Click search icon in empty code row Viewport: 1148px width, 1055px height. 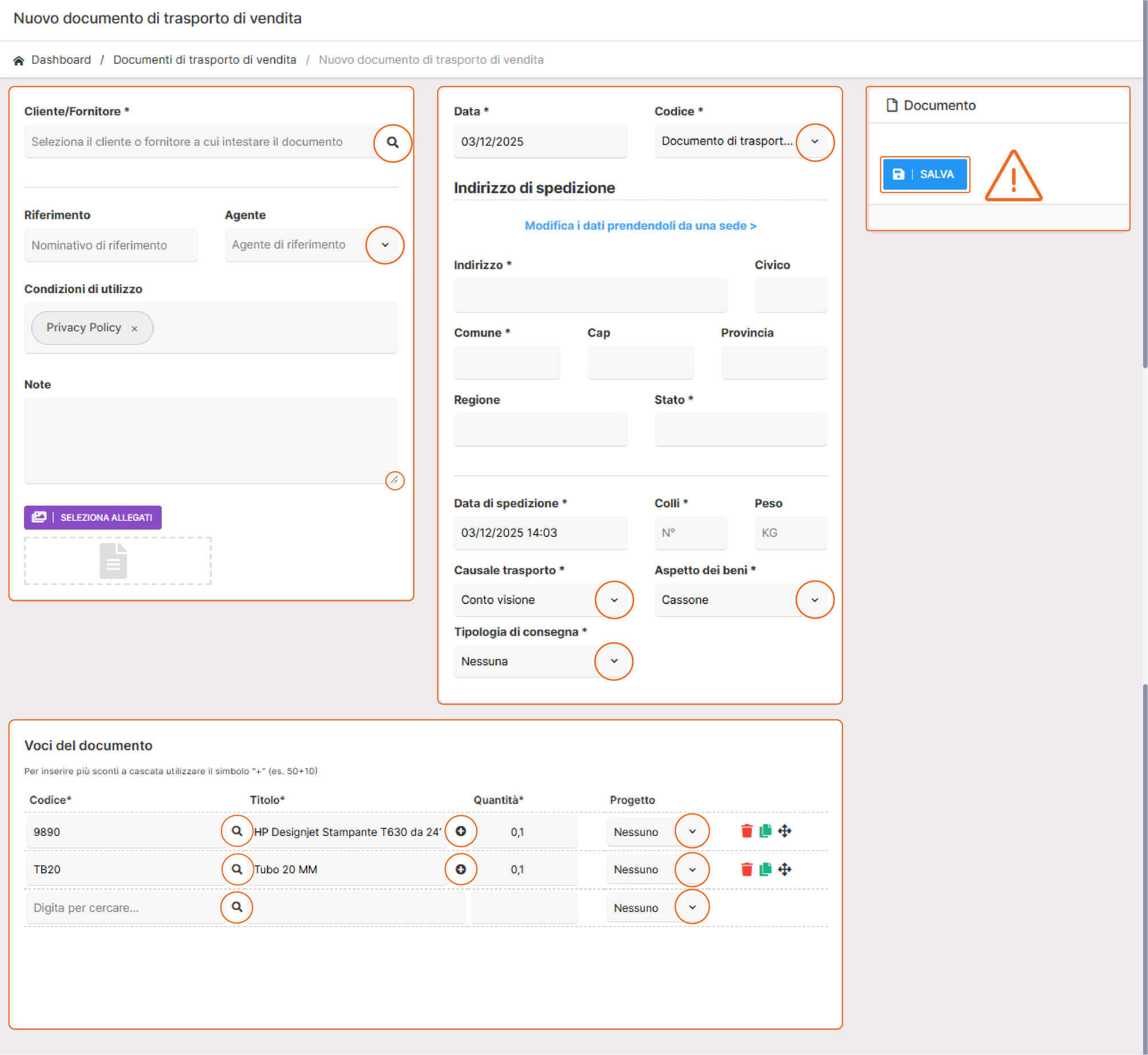(x=237, y=907)
